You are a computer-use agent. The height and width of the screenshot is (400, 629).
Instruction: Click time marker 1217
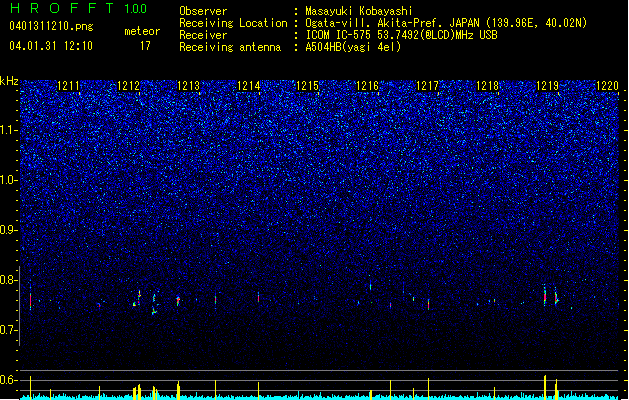tap(428, 86)
